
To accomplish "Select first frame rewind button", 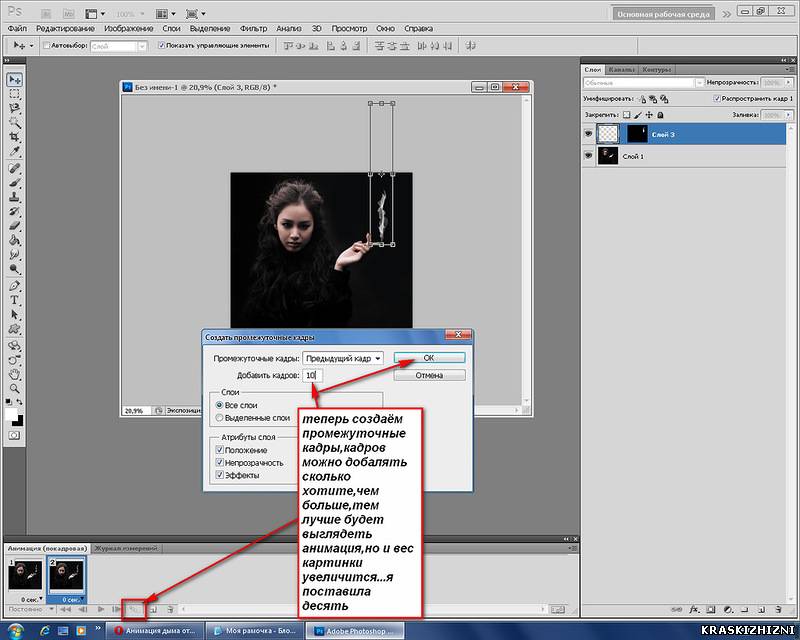I will pos(65,609).
